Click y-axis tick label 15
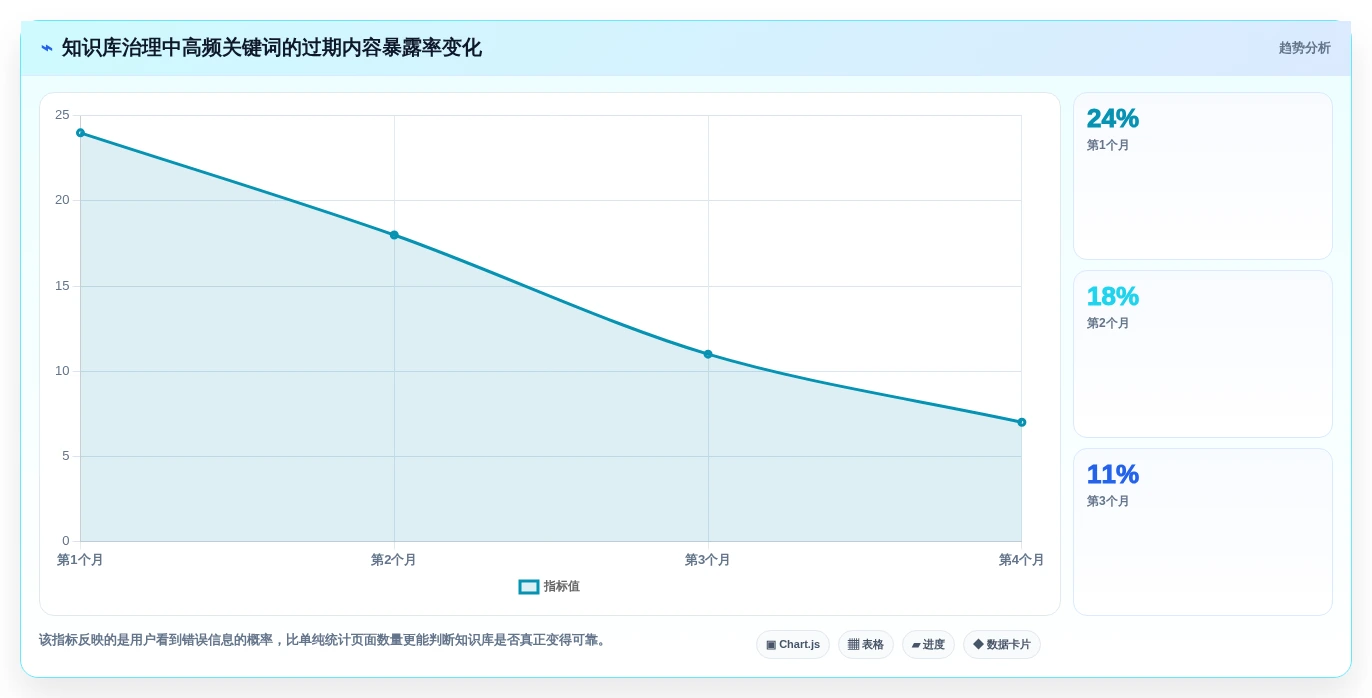The image size is (1372, 698). click(x=62, y=286)
